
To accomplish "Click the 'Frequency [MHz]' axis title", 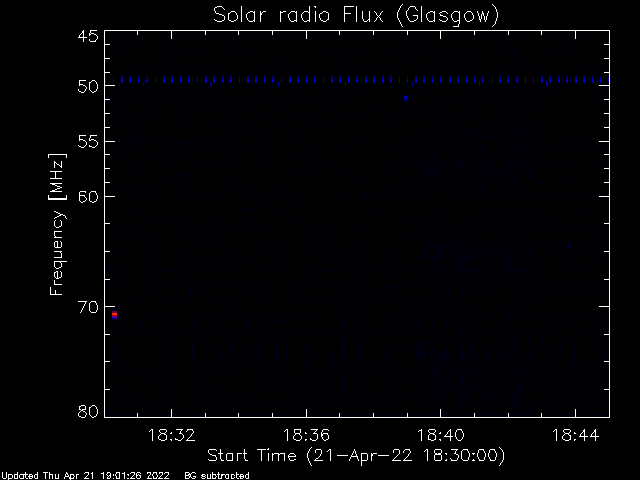I will (57, 224).
